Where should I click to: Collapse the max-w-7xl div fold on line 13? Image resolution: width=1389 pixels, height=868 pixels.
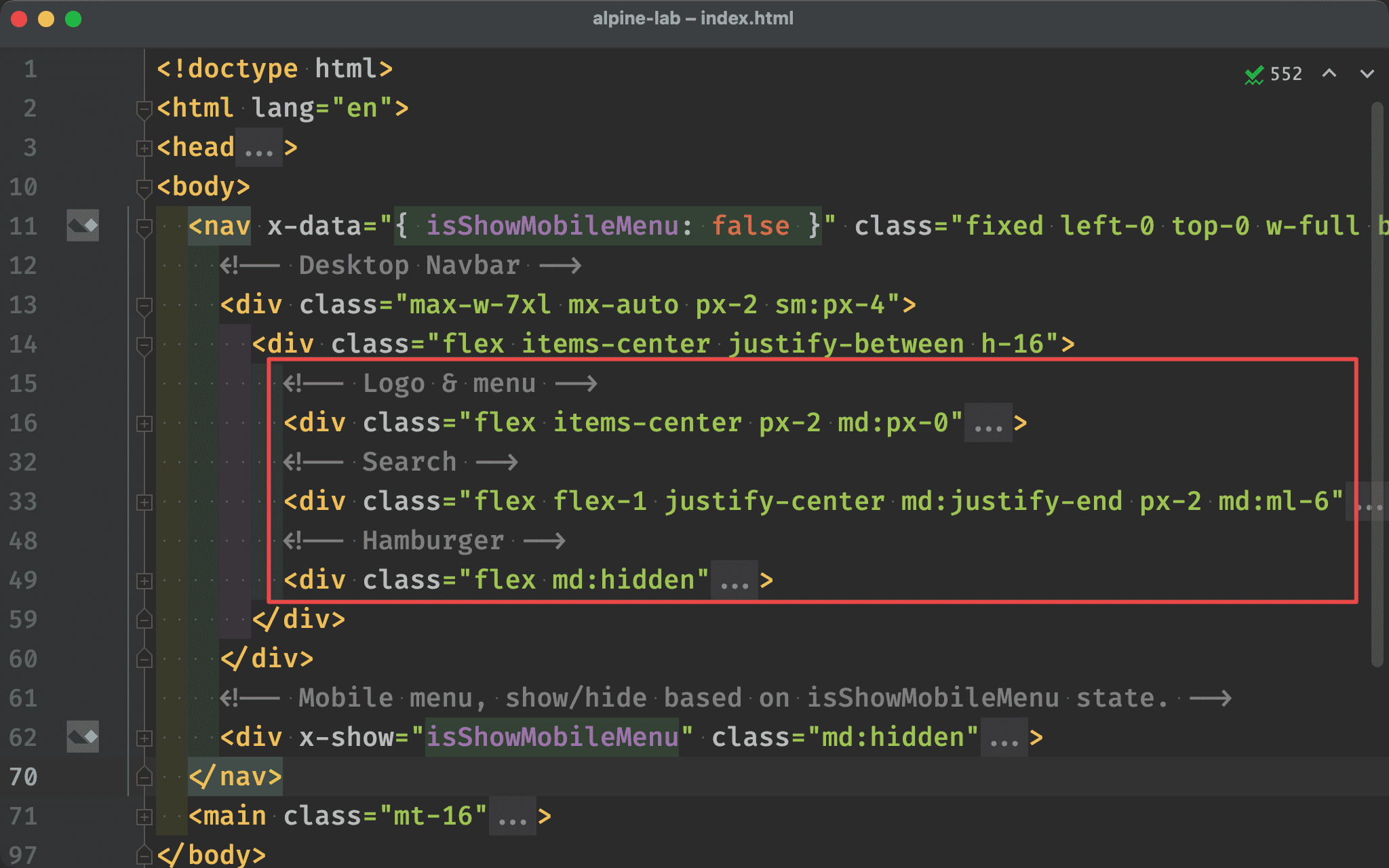click(144, 306)
